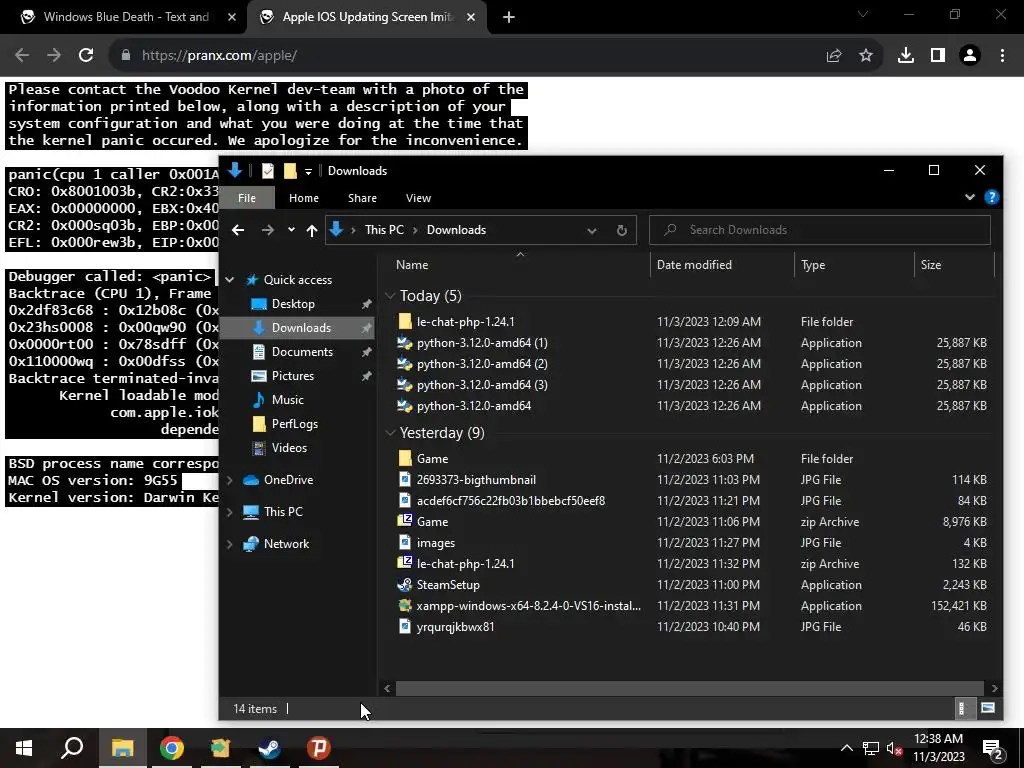
Task: Expand the This PC tree node
Action: coord(230,512)
